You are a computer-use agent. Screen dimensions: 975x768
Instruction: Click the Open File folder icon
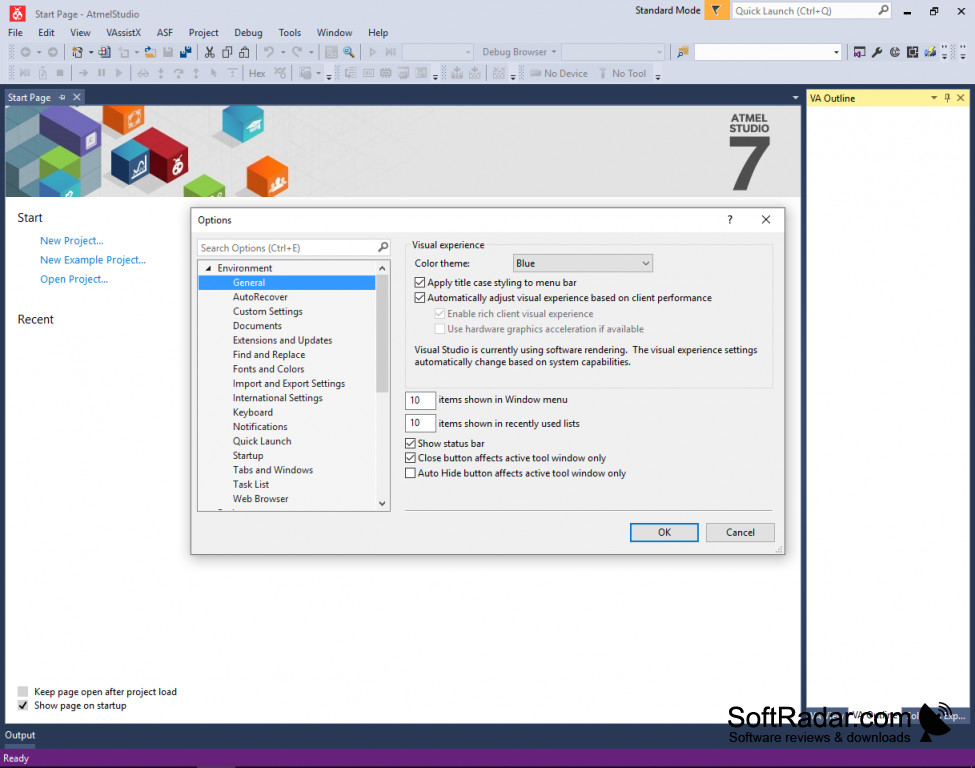tap(150, 52)
